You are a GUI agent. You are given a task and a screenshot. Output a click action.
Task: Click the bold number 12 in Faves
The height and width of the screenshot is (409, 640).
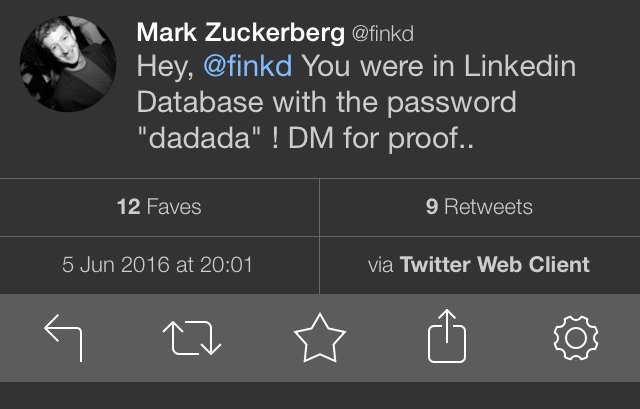click(127, 207)
